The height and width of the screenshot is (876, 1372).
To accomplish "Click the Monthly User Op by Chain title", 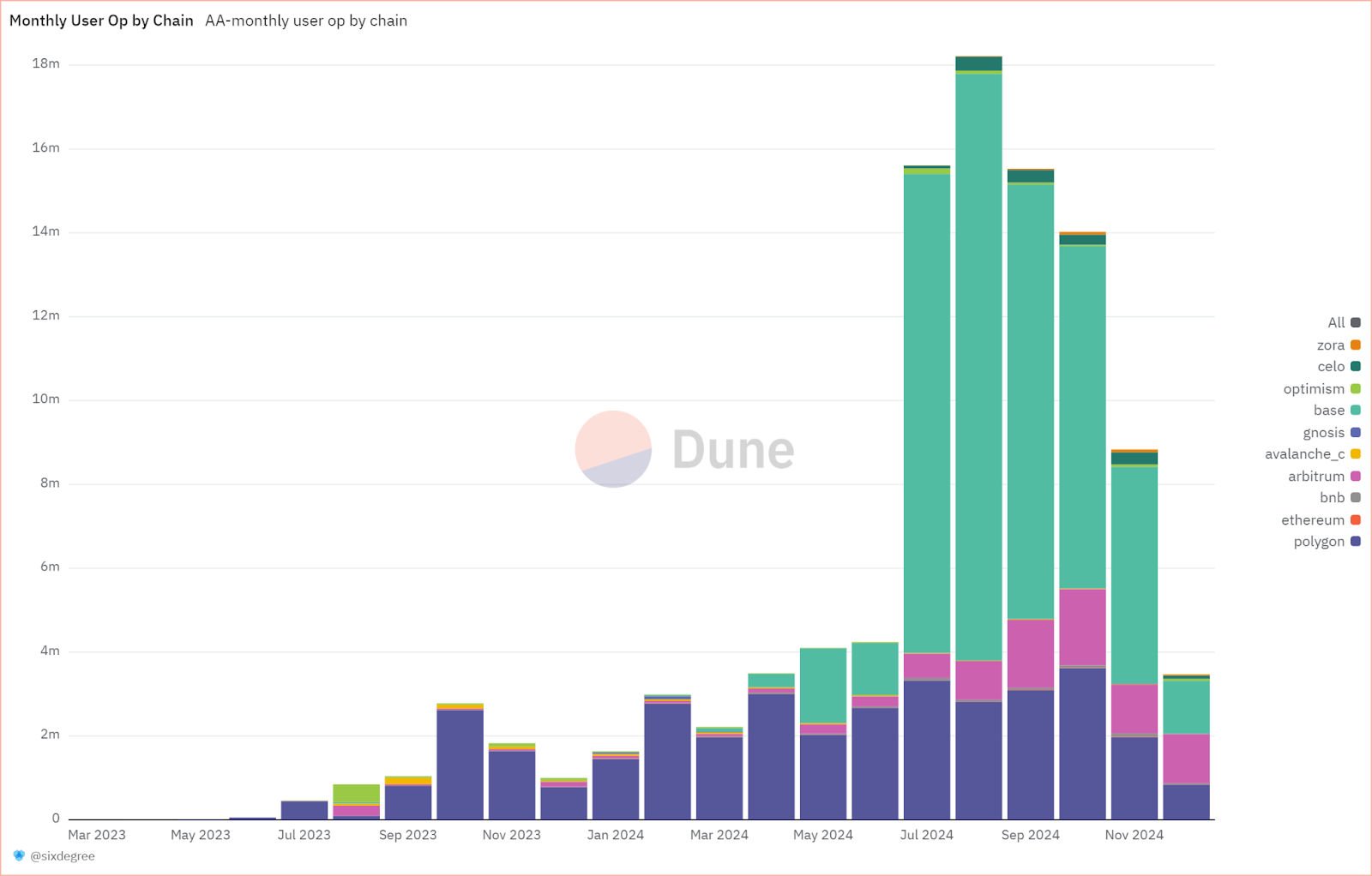I will point(101,21).
